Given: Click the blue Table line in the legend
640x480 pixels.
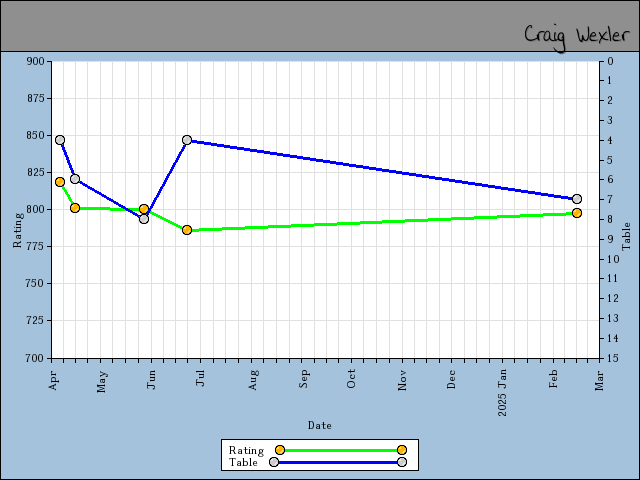Looking at the screenshot, I should point(338,462).
